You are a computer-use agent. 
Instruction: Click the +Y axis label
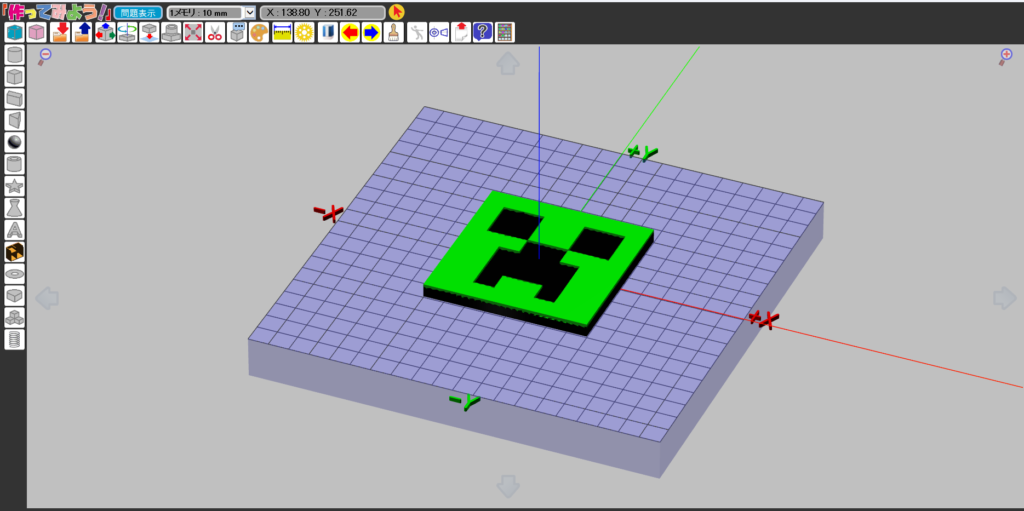click(642, 153)
